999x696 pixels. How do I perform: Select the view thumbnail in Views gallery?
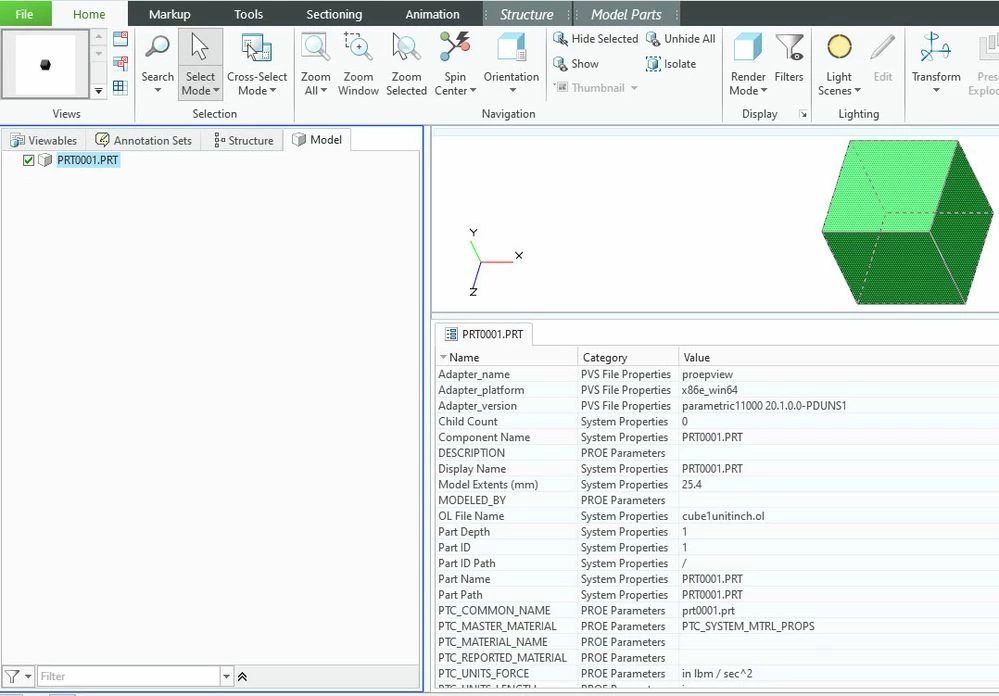[45, 64]
